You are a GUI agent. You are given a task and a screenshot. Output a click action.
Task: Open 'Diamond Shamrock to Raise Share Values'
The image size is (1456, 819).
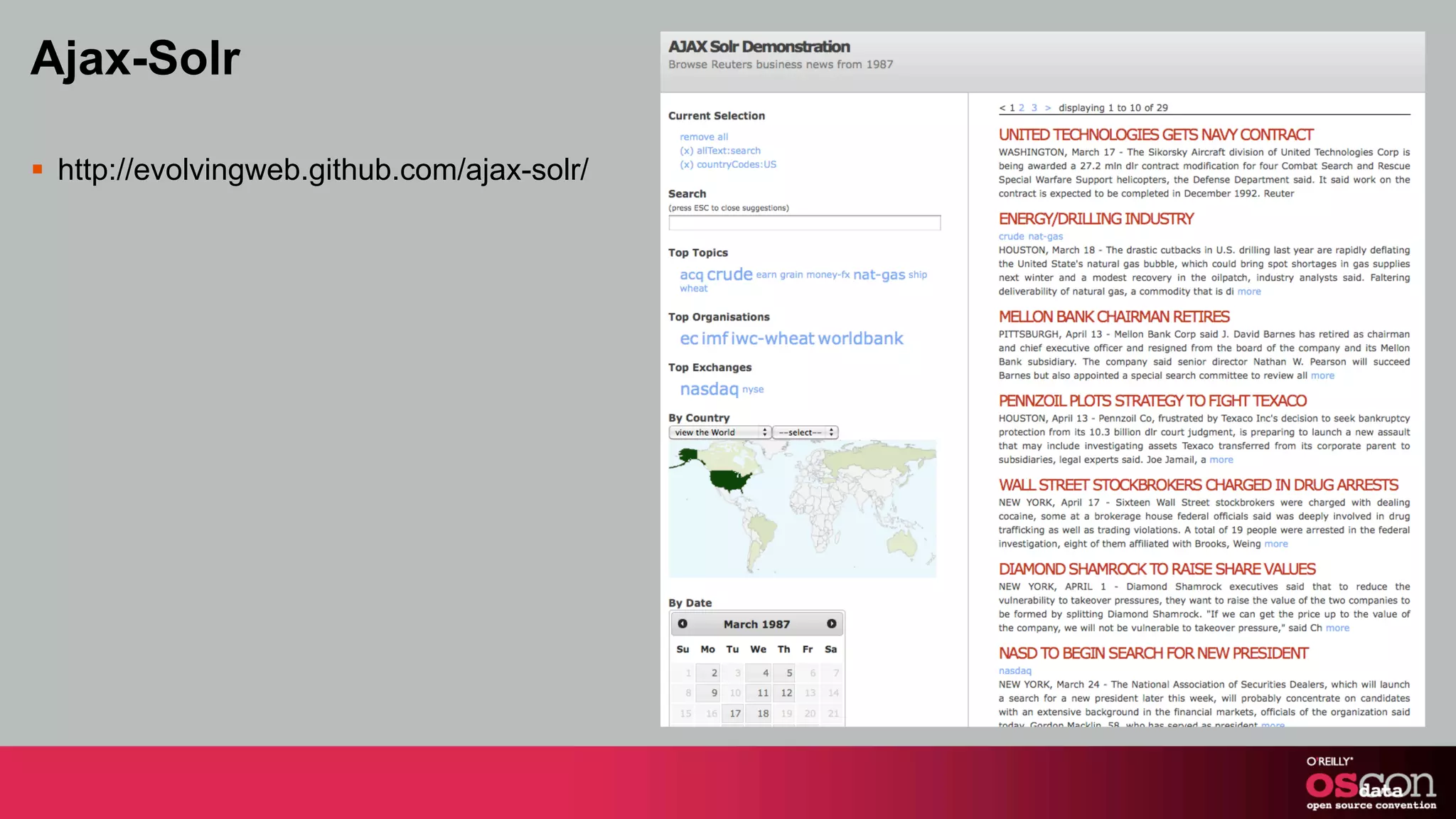pos(1157,569)
